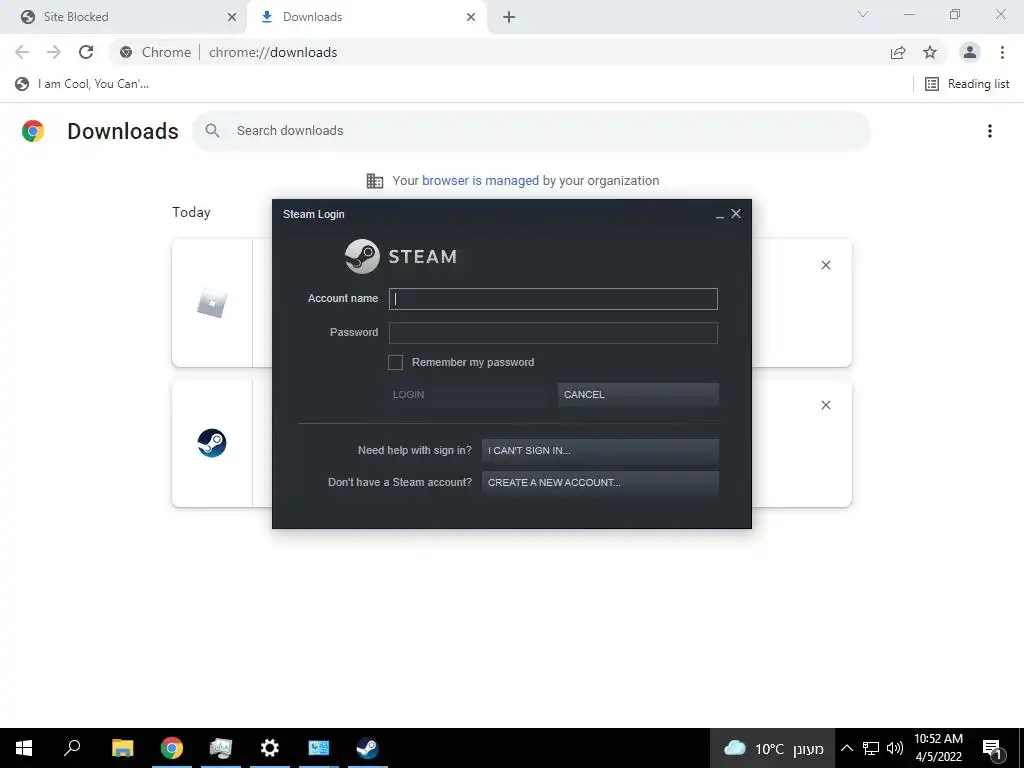The height and width of the screenshot is (768, 1024).
Task: Open the Chrome profile avatar menu
Action: click(970, 52)
